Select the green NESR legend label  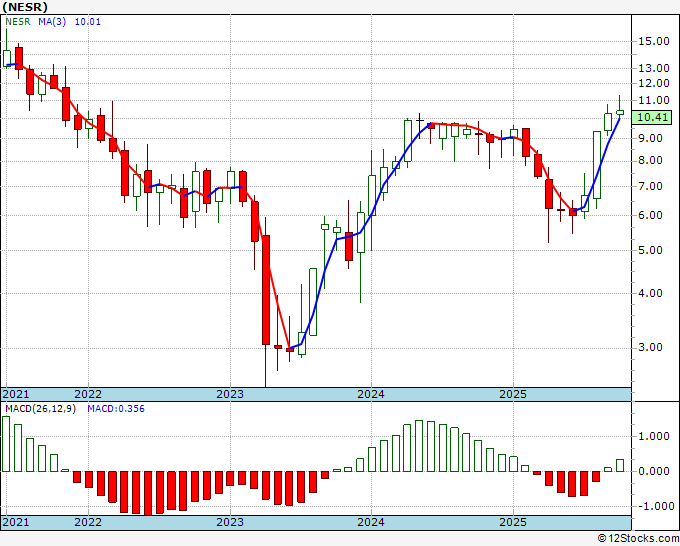click(18, 21)
